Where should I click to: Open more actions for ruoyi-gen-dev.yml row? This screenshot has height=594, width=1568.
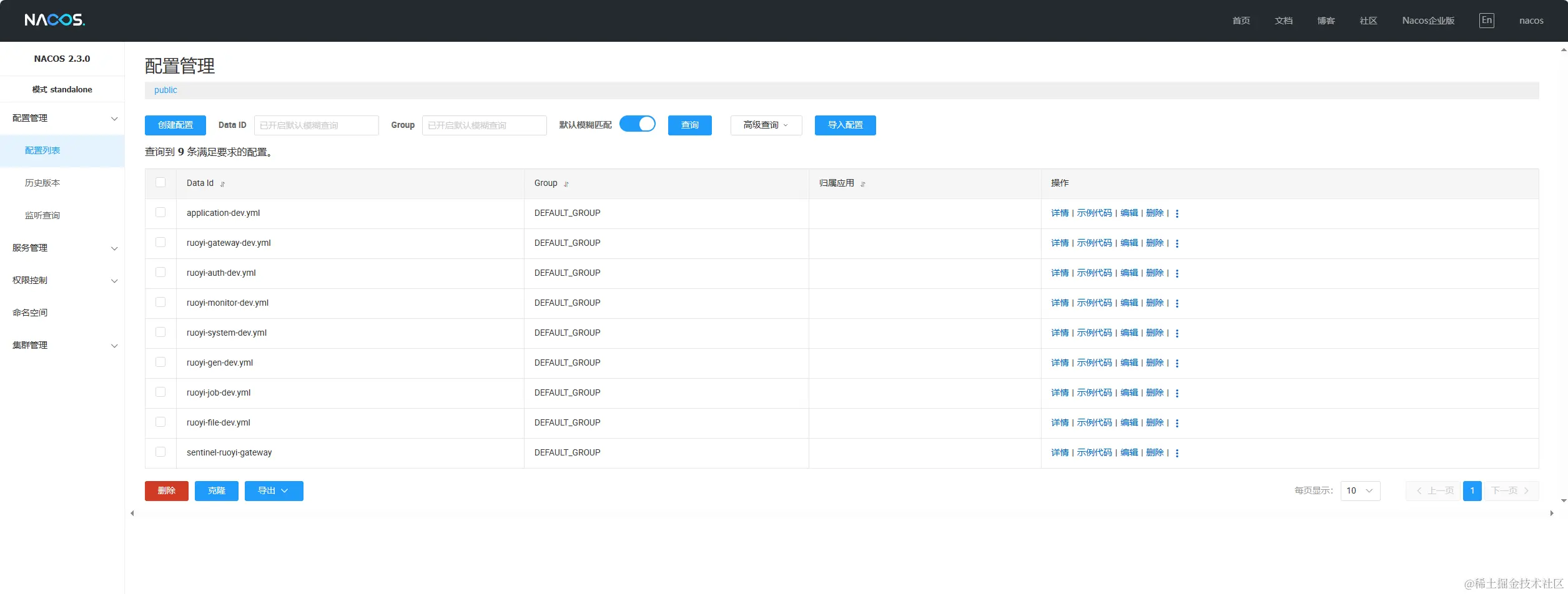coord(1177,363)
